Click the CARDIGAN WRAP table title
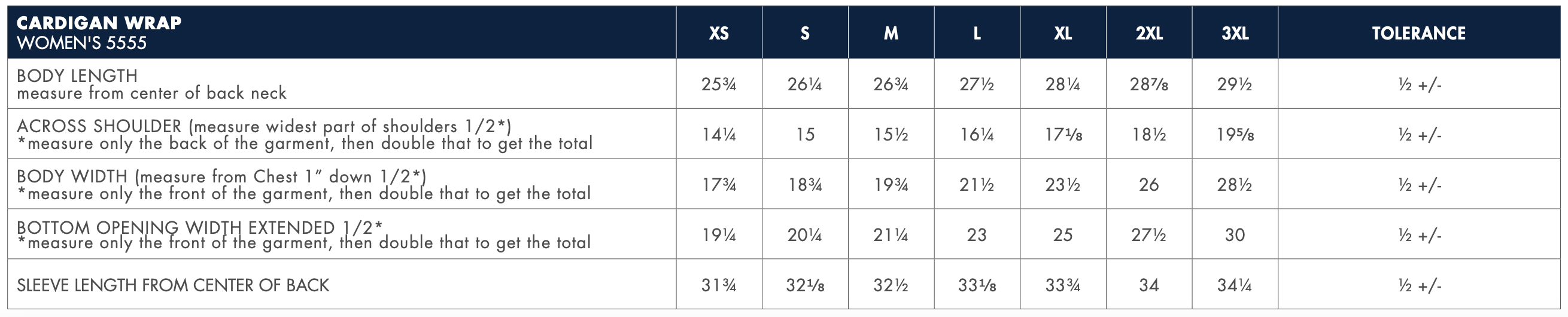1568x317 pixels. (99, 23)
